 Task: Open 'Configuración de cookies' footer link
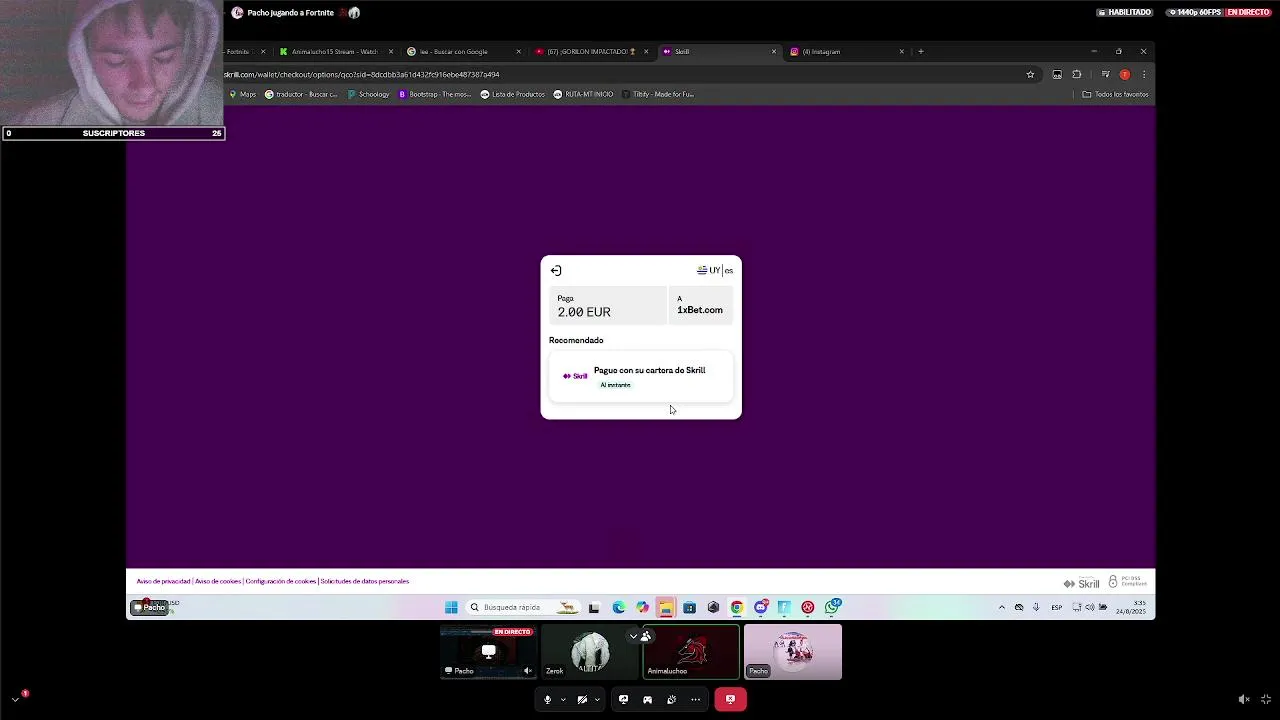281,581
